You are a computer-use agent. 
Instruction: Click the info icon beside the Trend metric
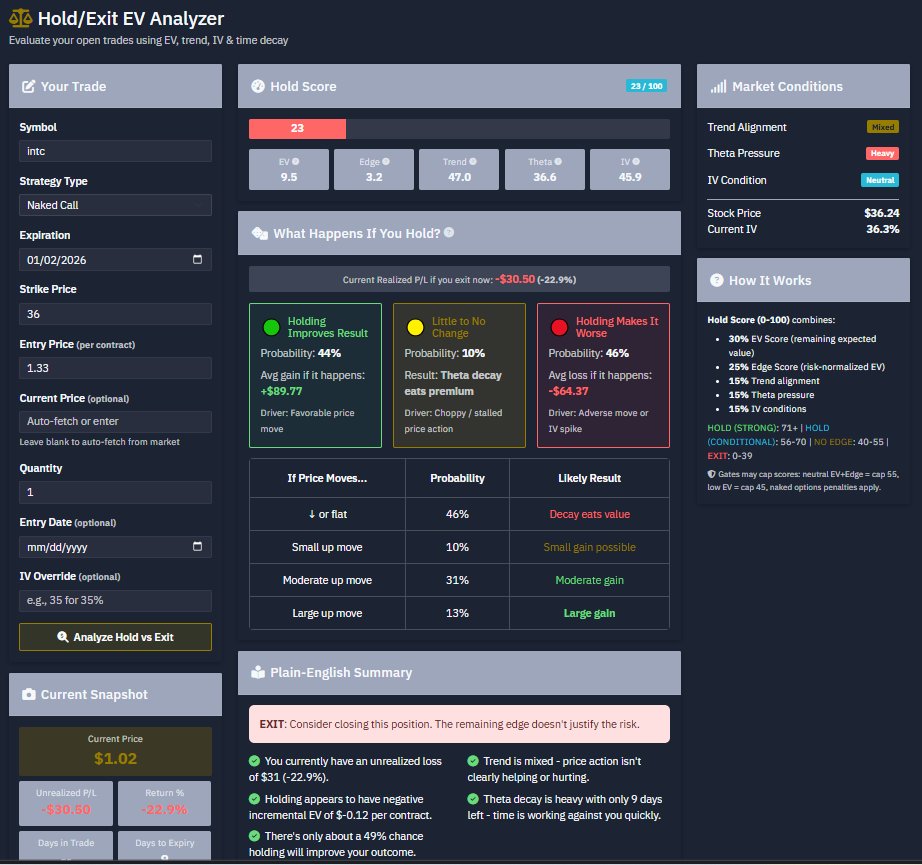point(472,162)
